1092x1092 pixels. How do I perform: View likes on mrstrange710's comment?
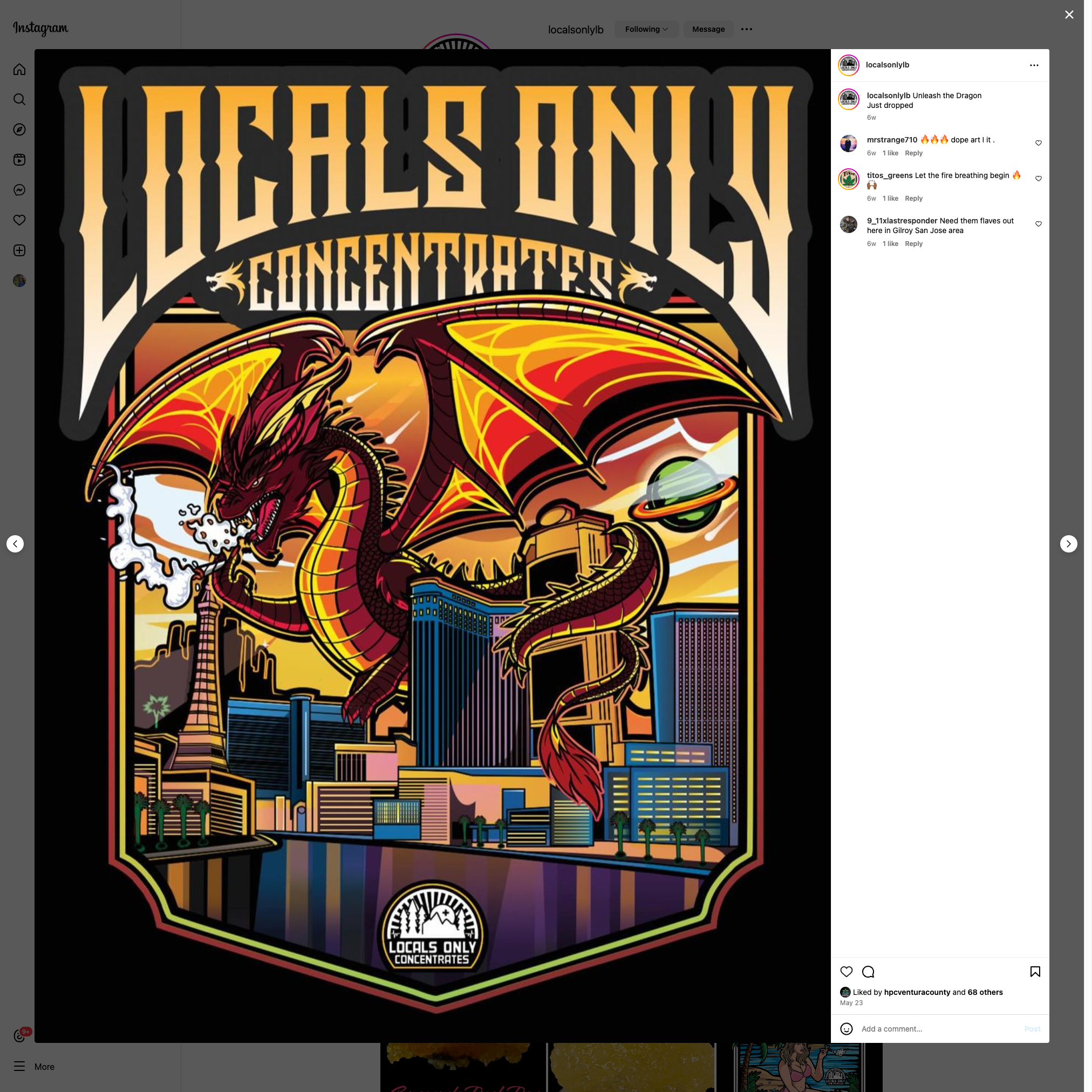click(890, 153)
